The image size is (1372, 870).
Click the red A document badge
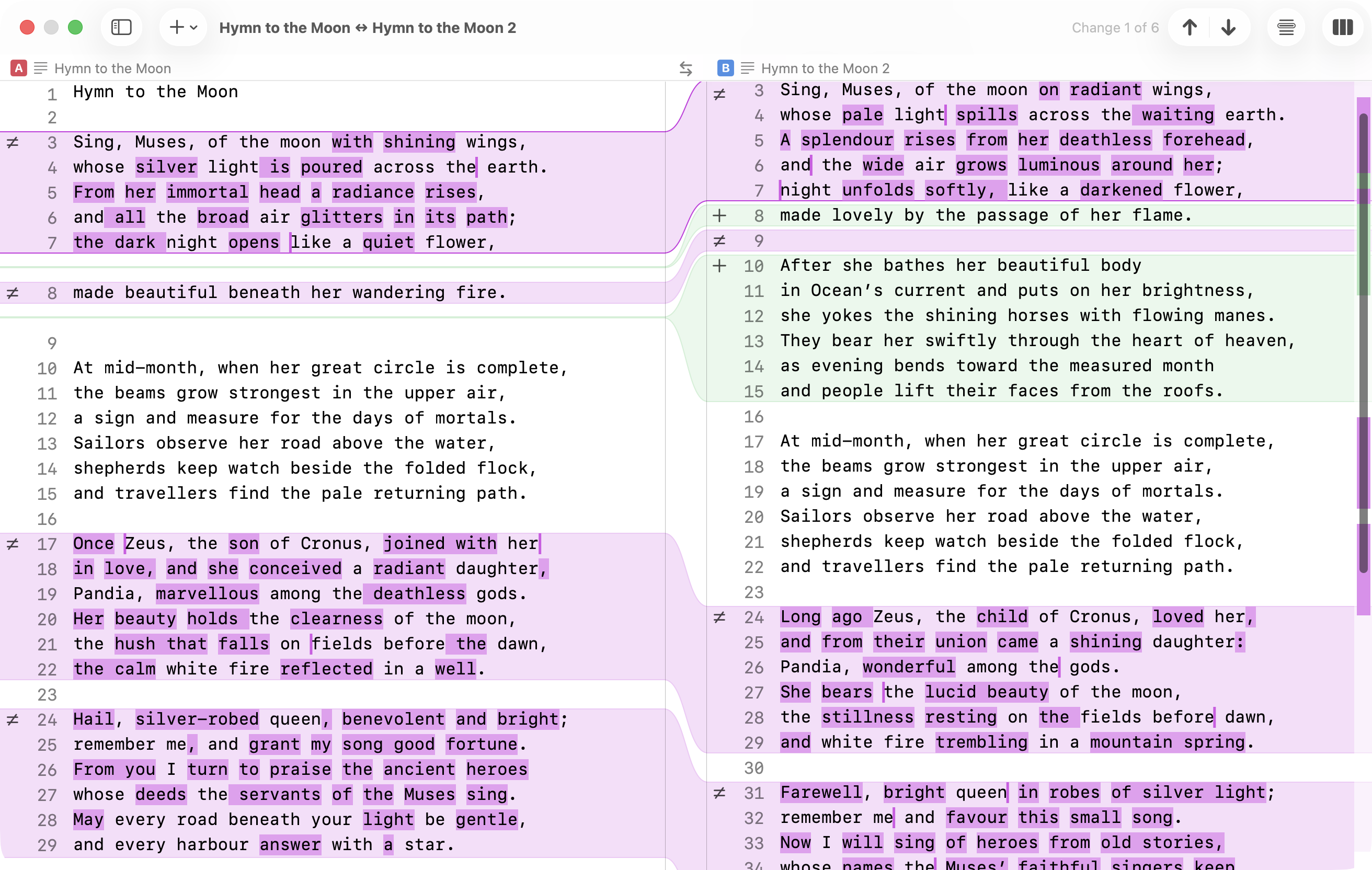(x=19, y=68)
